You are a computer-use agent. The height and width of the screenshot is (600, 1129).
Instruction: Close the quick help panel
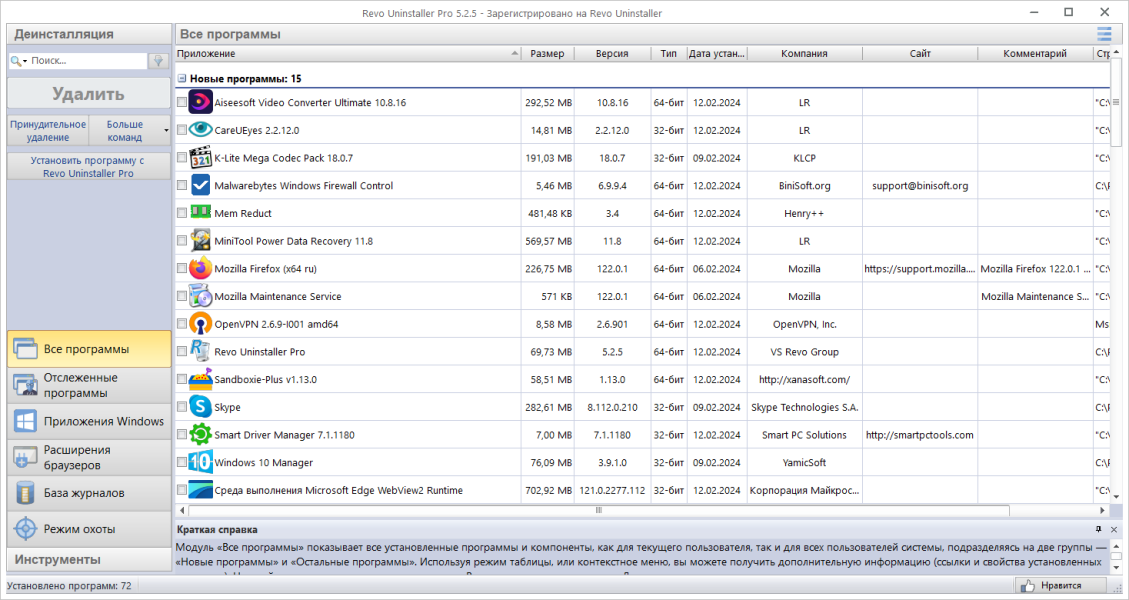coord(1114,529)
